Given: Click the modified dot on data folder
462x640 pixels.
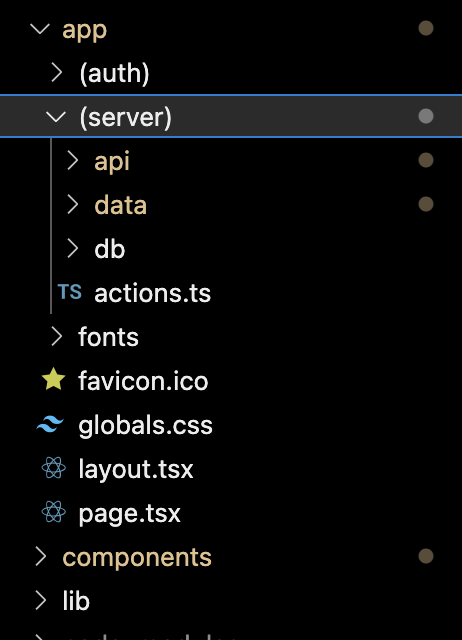Looking at the screenshot, I should (x=426, y=204).
